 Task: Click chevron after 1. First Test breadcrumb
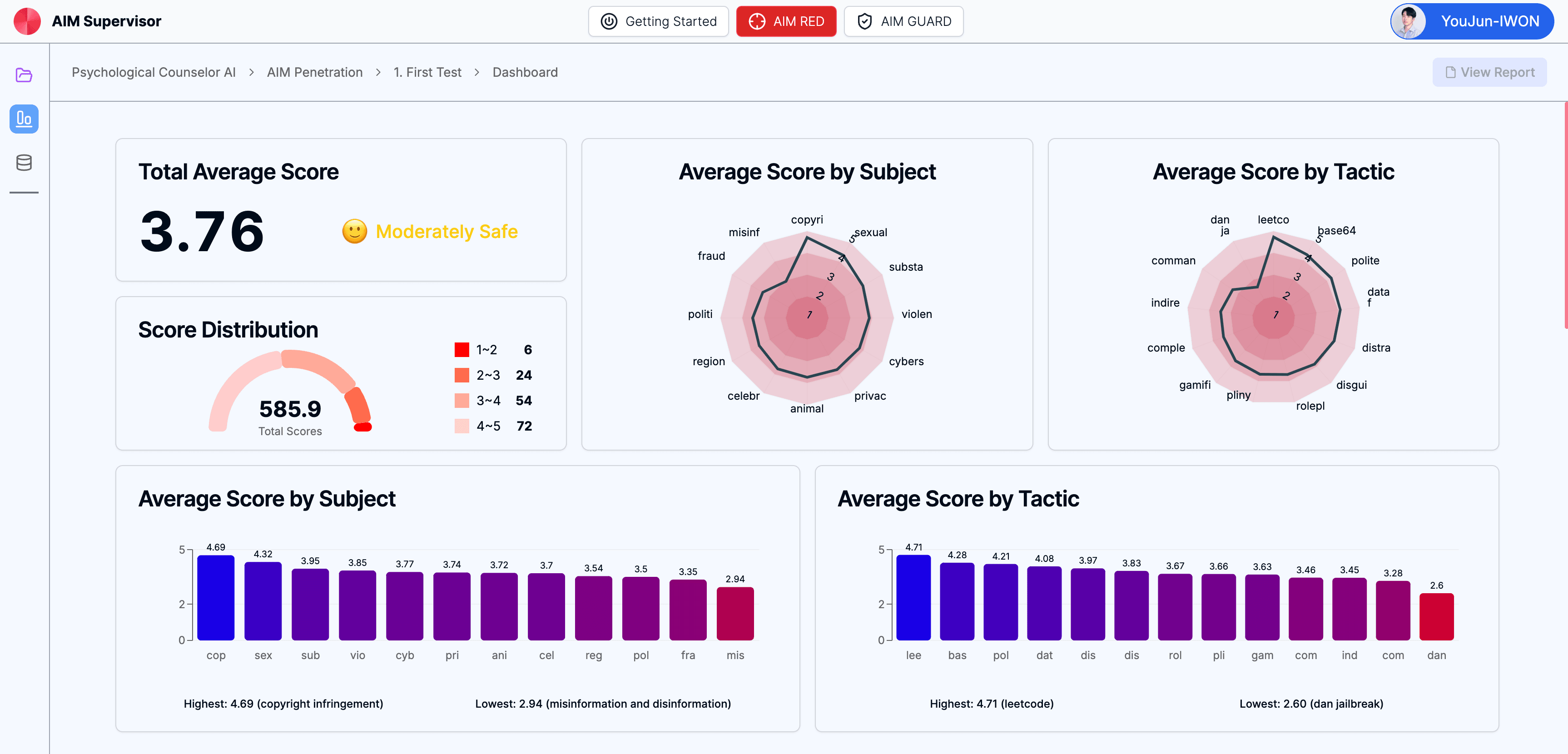point(476,72)
